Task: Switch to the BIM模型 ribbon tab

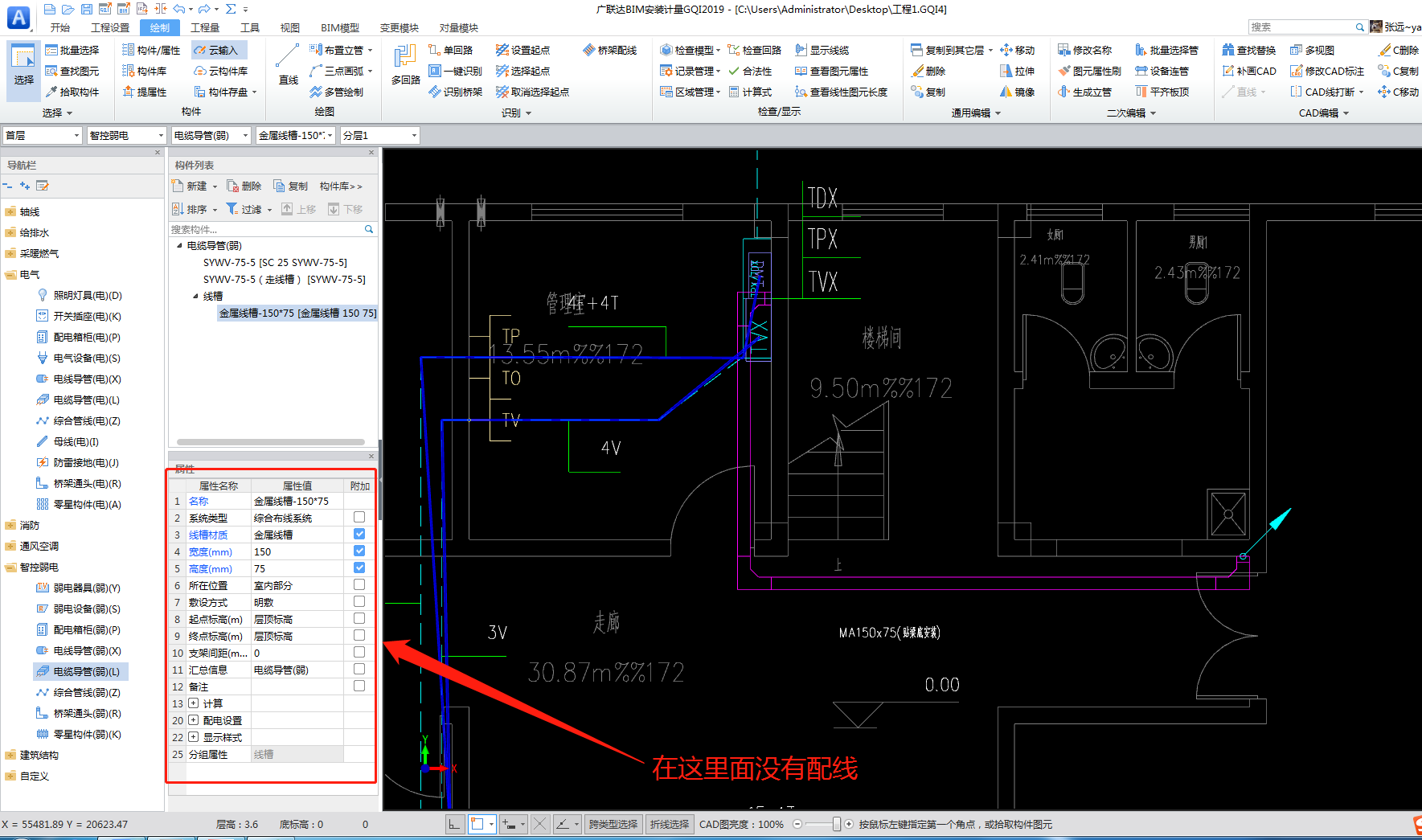Action: 340,27
